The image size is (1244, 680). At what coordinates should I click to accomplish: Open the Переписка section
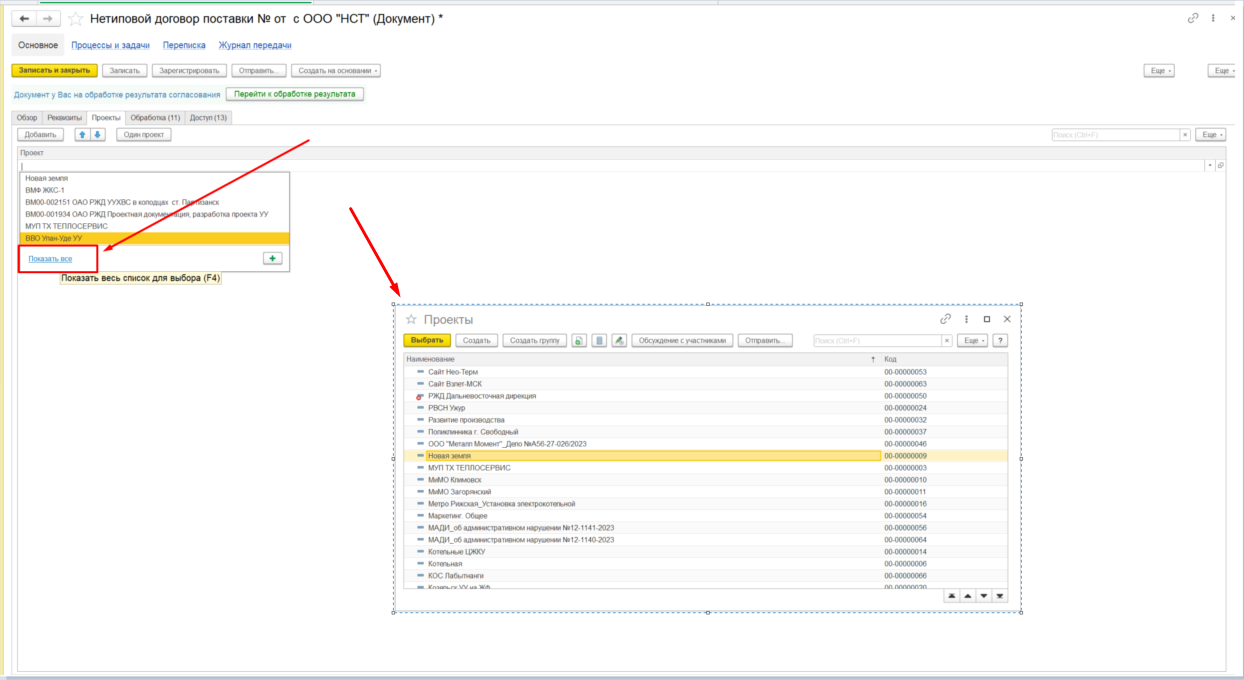[x=184, y=45]
